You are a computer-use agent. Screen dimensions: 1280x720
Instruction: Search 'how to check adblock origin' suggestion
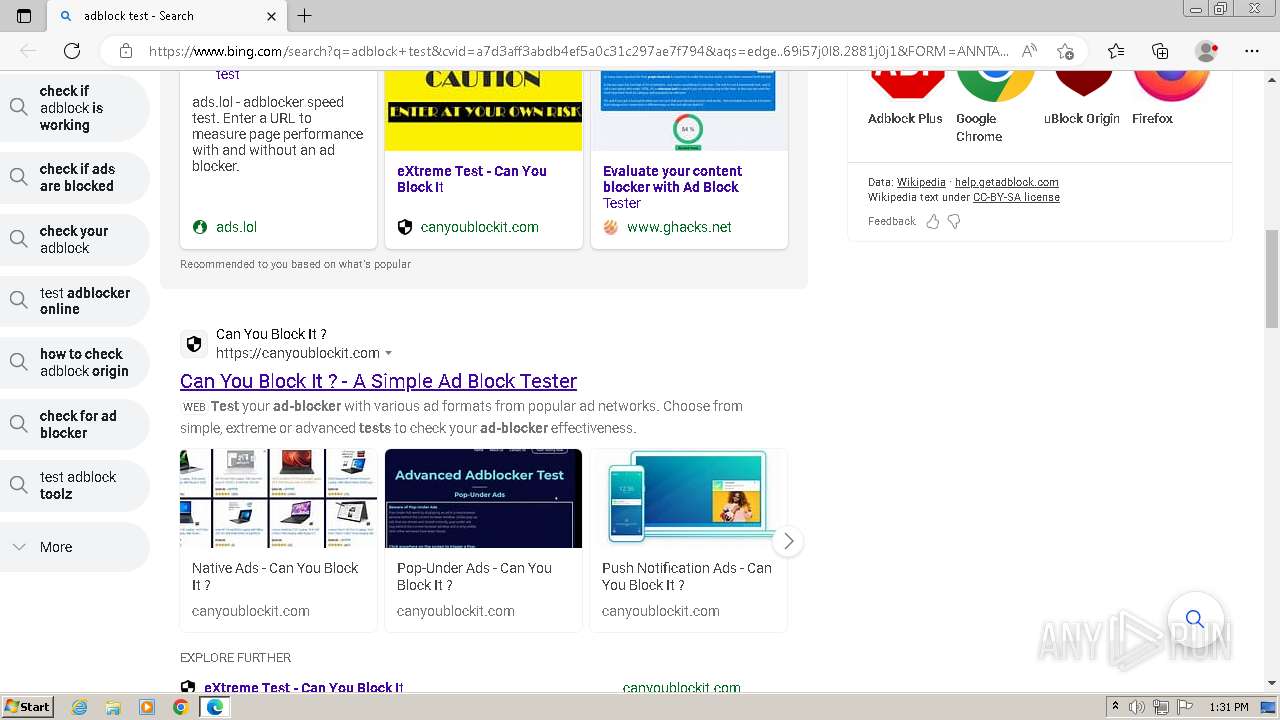pyautogui.click(x=75, y=362)
